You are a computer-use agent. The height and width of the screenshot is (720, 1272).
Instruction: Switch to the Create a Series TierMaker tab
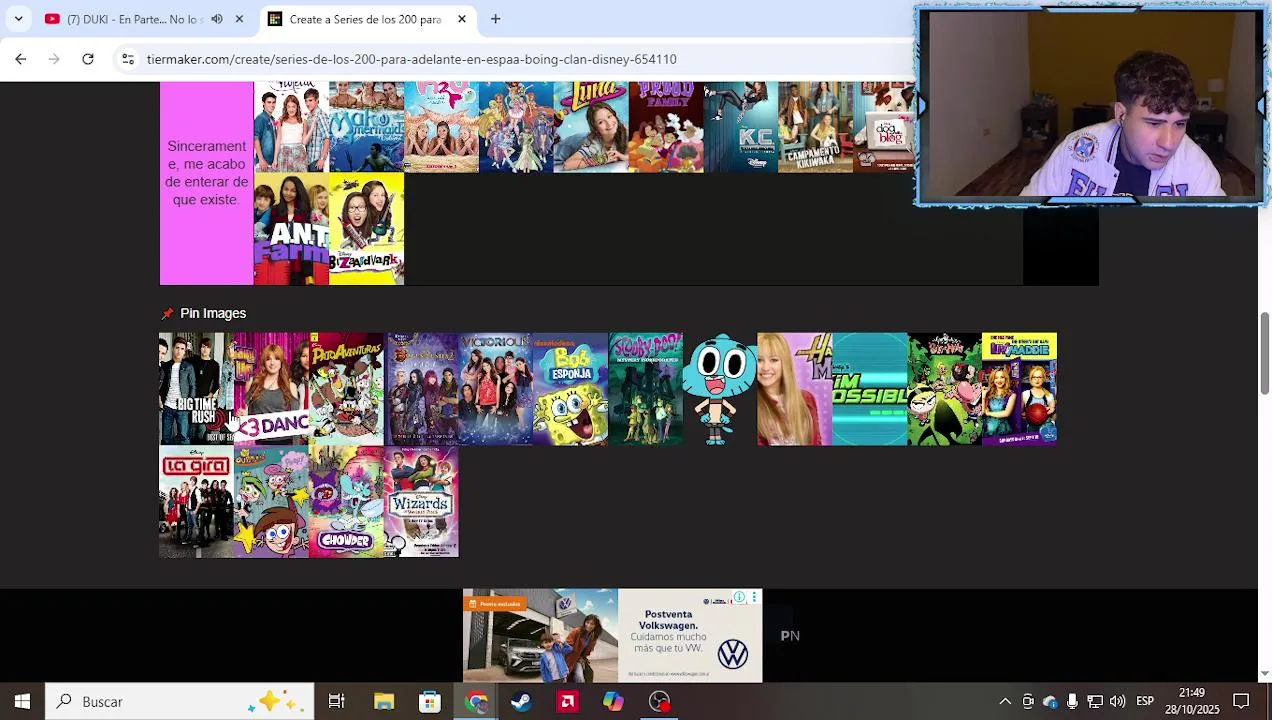click(x=368, y=19)
